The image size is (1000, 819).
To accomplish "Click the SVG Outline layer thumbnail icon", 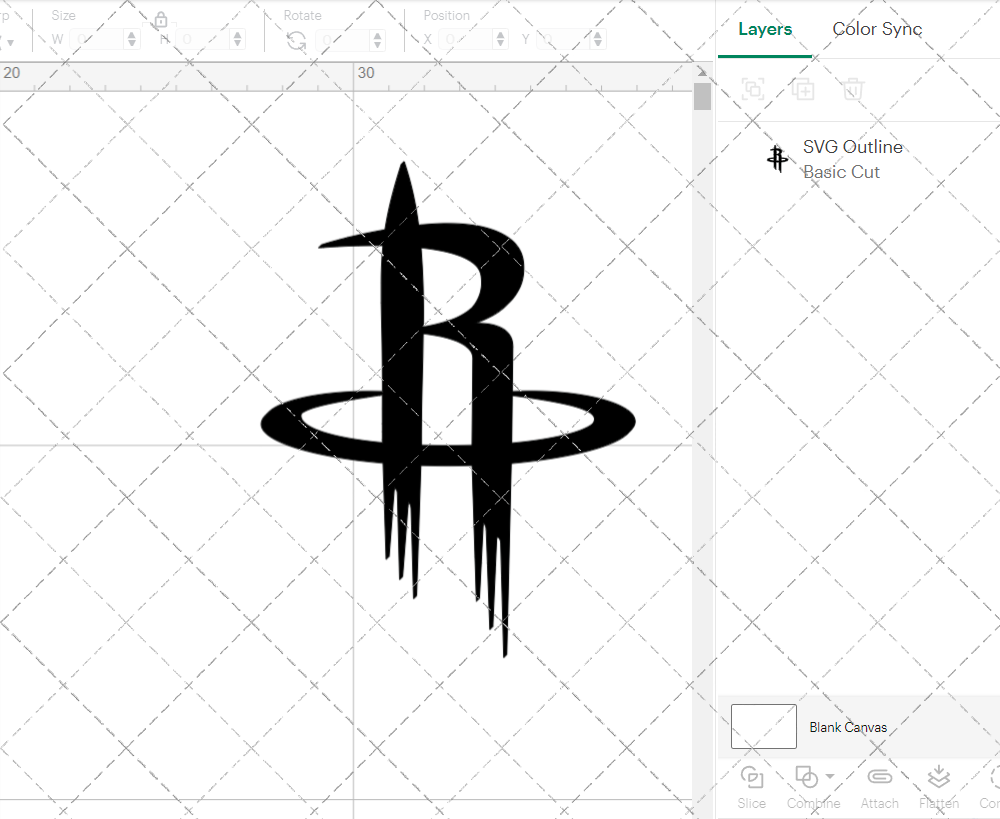I will pyautogui.click(x=777, y=158).
